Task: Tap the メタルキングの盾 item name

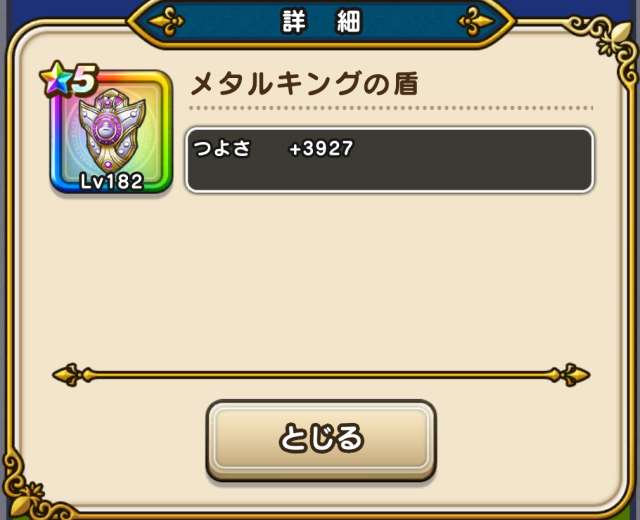Action: [x=304, y=84]
